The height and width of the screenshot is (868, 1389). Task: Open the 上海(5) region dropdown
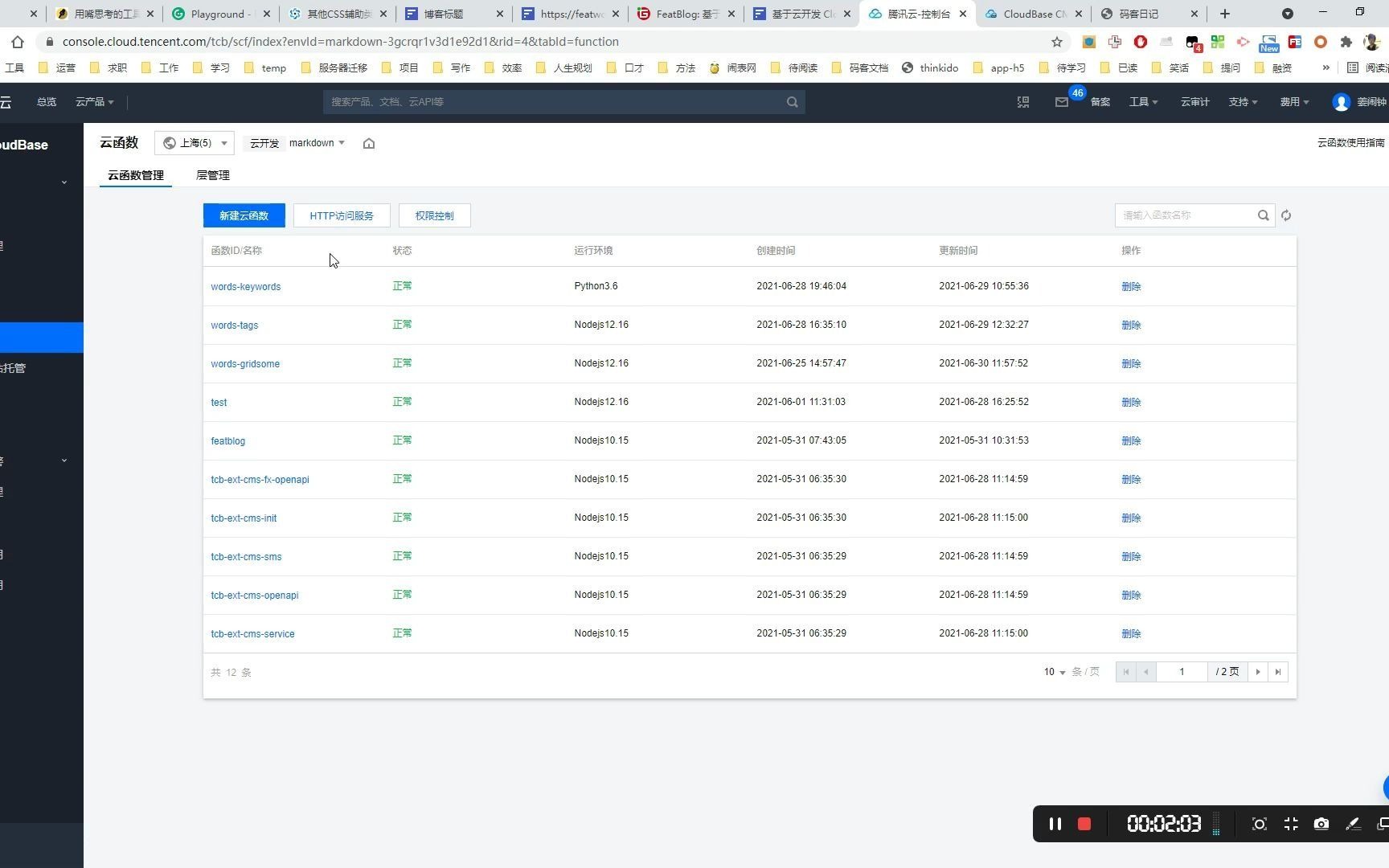tap(195, 143)
